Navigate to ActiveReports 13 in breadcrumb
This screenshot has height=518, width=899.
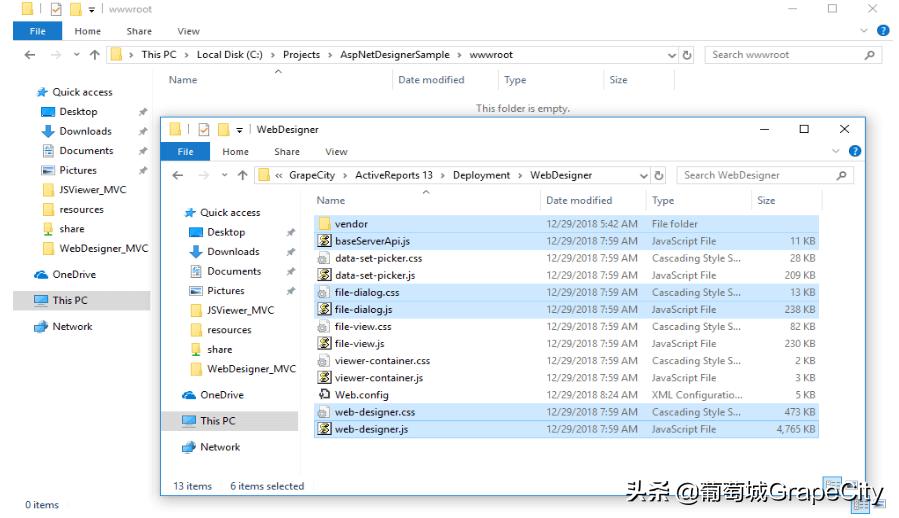pyautogui.click(x=394, y=175)
